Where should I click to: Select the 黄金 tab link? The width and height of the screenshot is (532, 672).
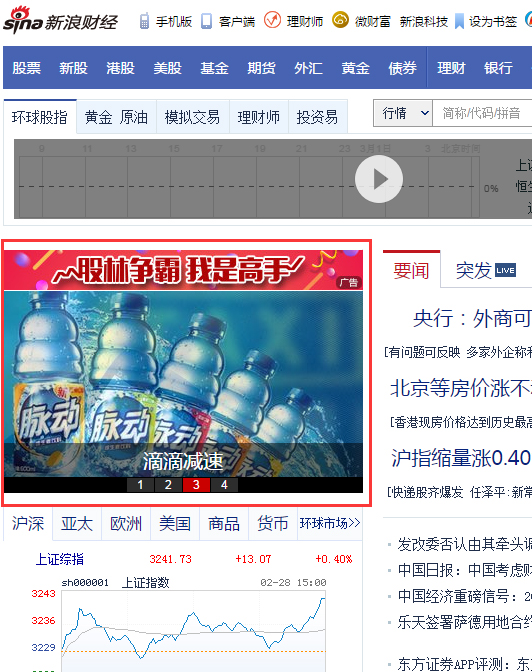98,117
